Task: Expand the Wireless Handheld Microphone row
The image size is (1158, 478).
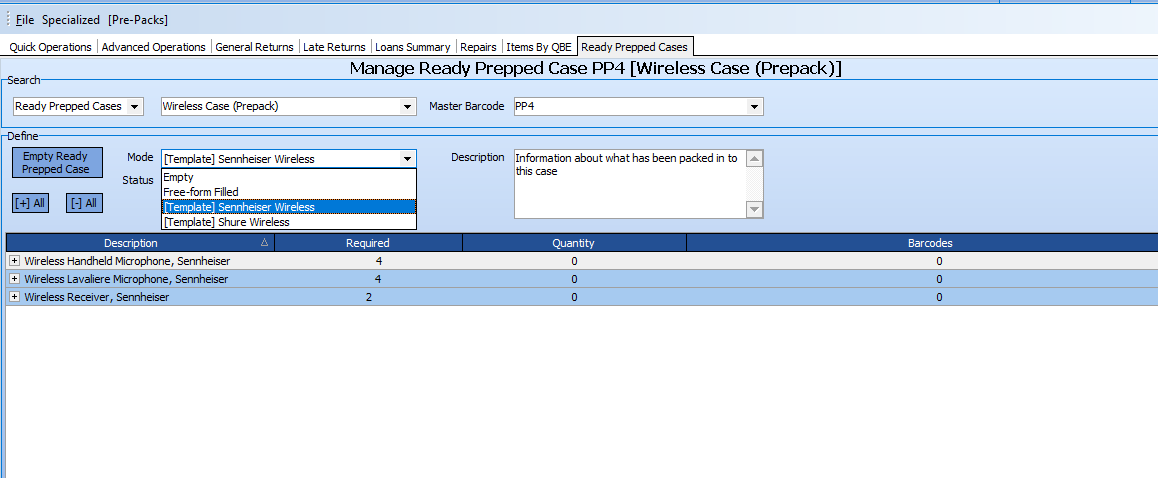Action: pos(14,261)
